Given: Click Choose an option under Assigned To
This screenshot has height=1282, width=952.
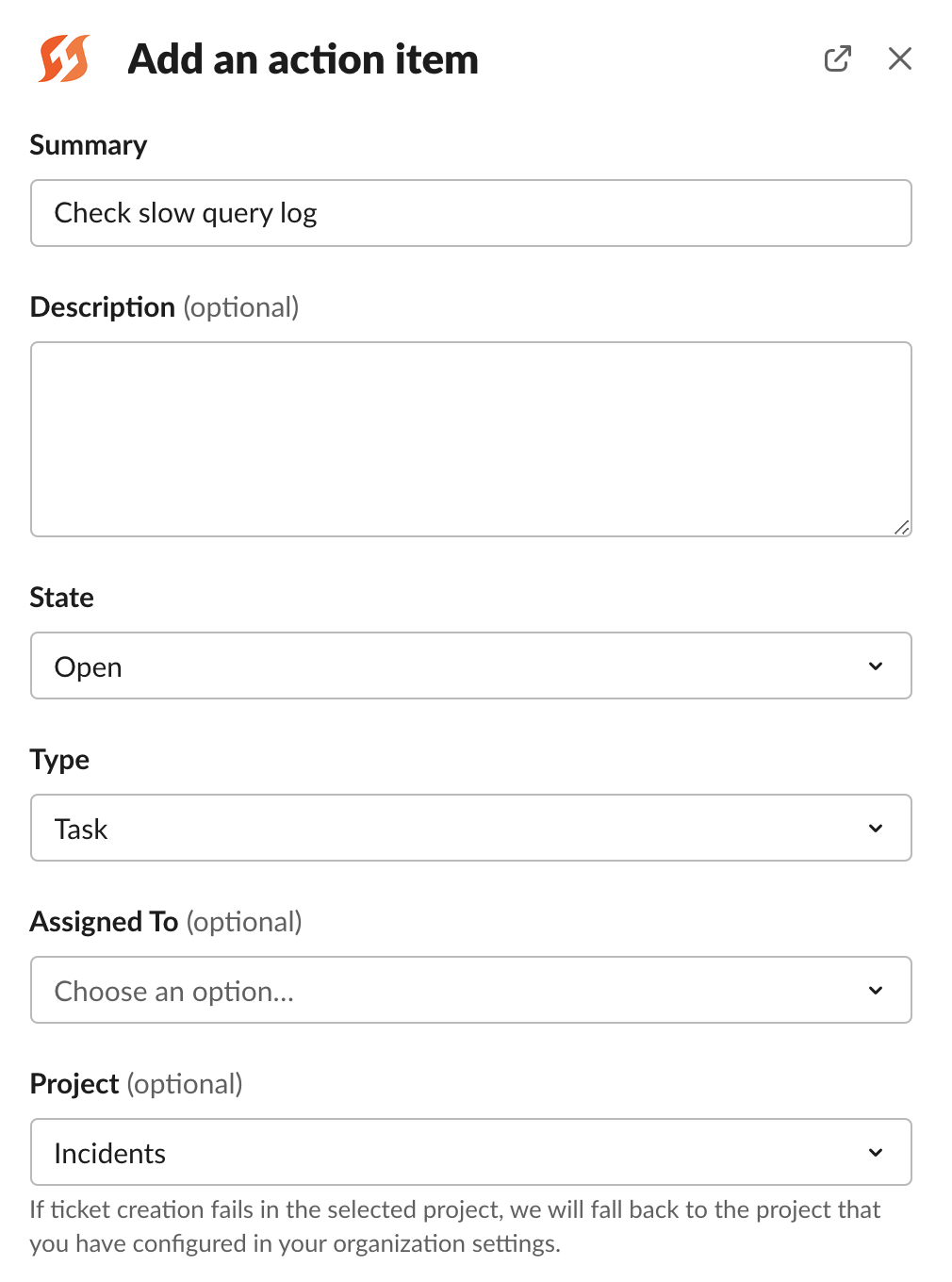Looking at the screenshot, I should [x=174, y=990].
